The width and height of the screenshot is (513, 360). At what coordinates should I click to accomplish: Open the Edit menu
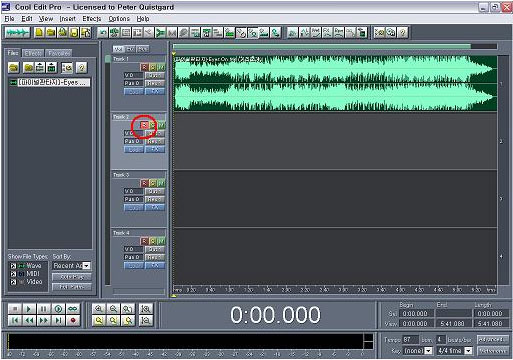(x=27, y=19)
